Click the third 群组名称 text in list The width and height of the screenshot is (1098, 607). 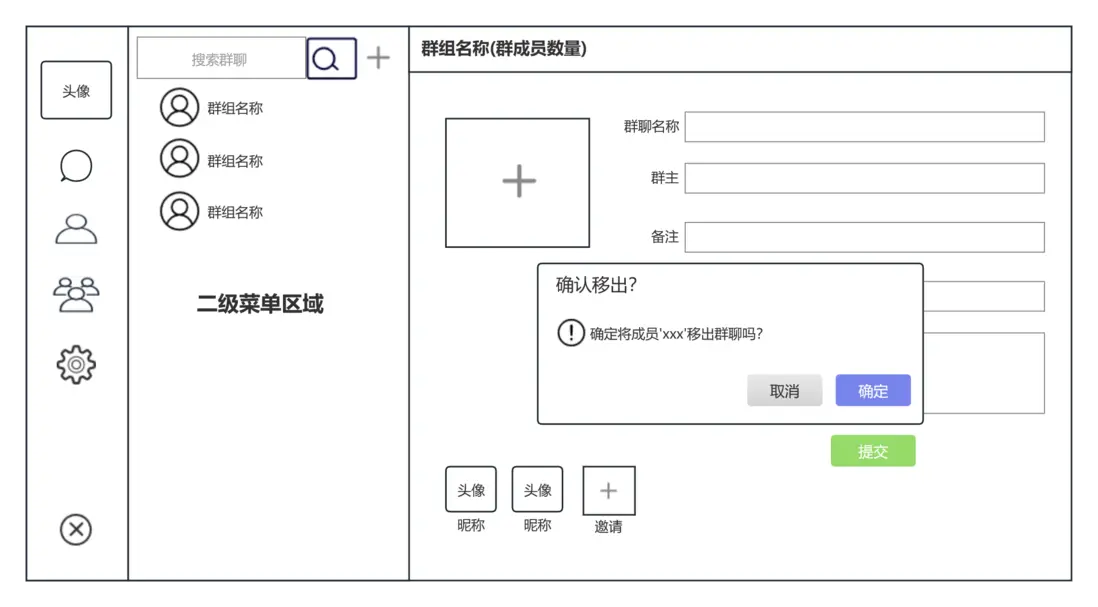pyautogui.click(x=235, y=212)
